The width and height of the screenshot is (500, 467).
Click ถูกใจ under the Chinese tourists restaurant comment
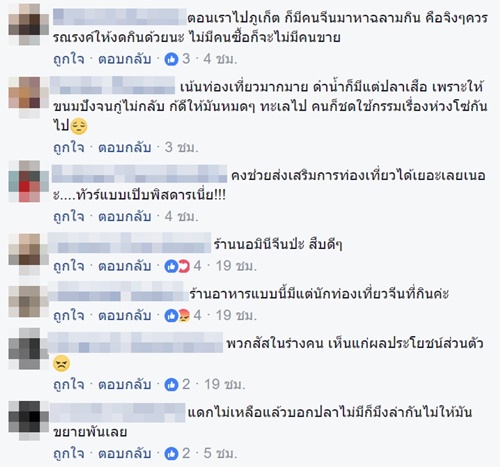(x=69, y=315)
